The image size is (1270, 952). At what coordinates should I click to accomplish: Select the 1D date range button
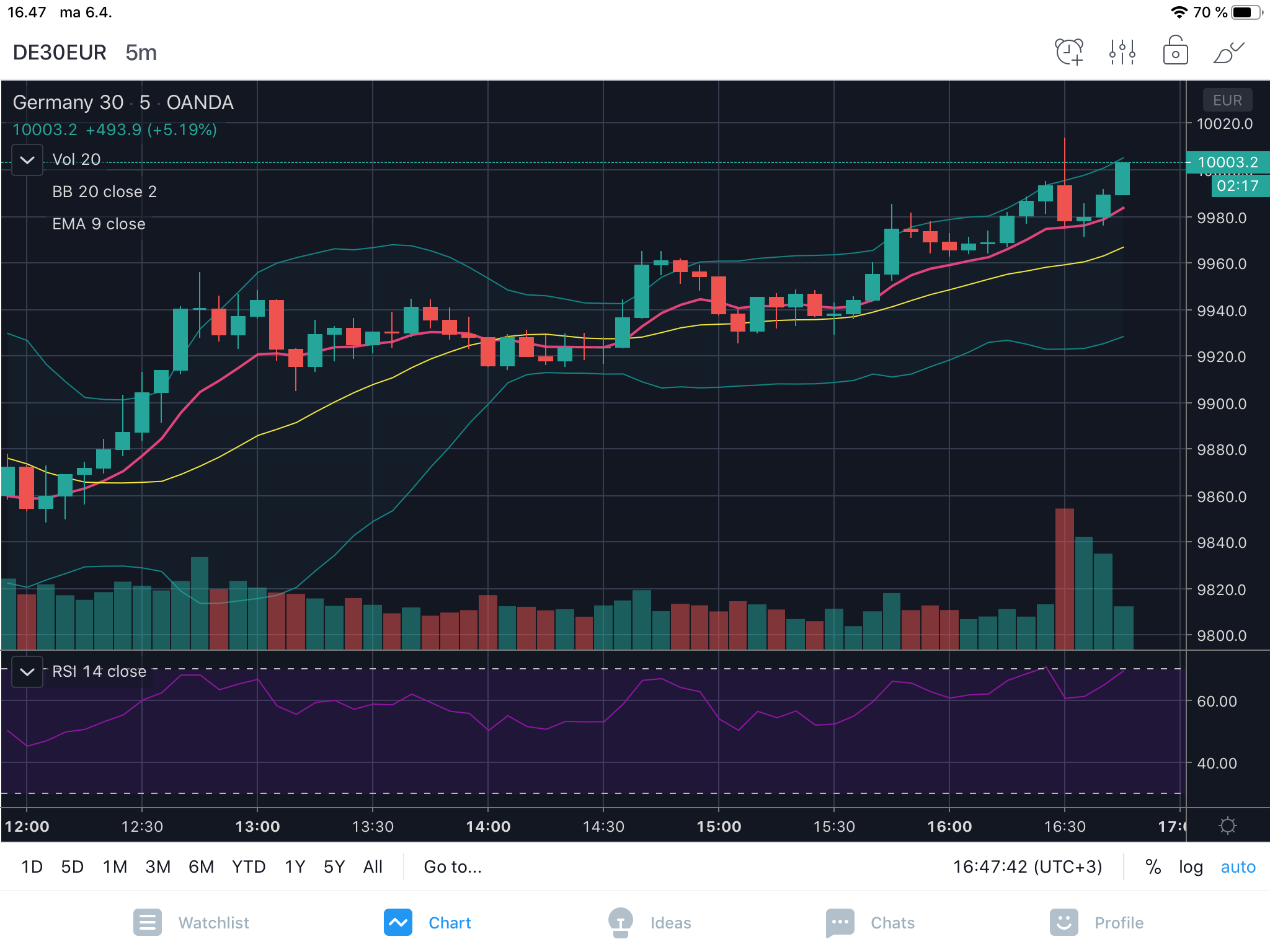click(32, 866)
